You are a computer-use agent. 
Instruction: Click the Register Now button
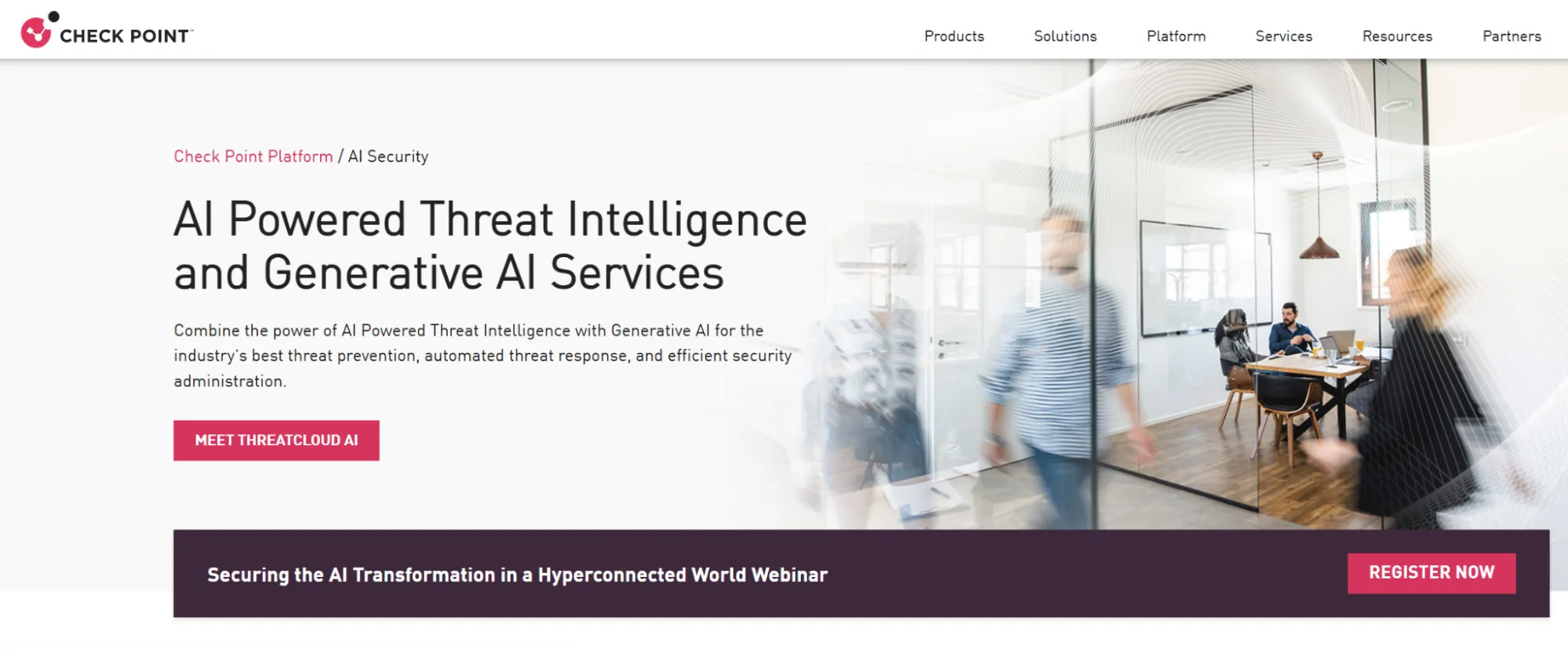[x=1432, y=573]
